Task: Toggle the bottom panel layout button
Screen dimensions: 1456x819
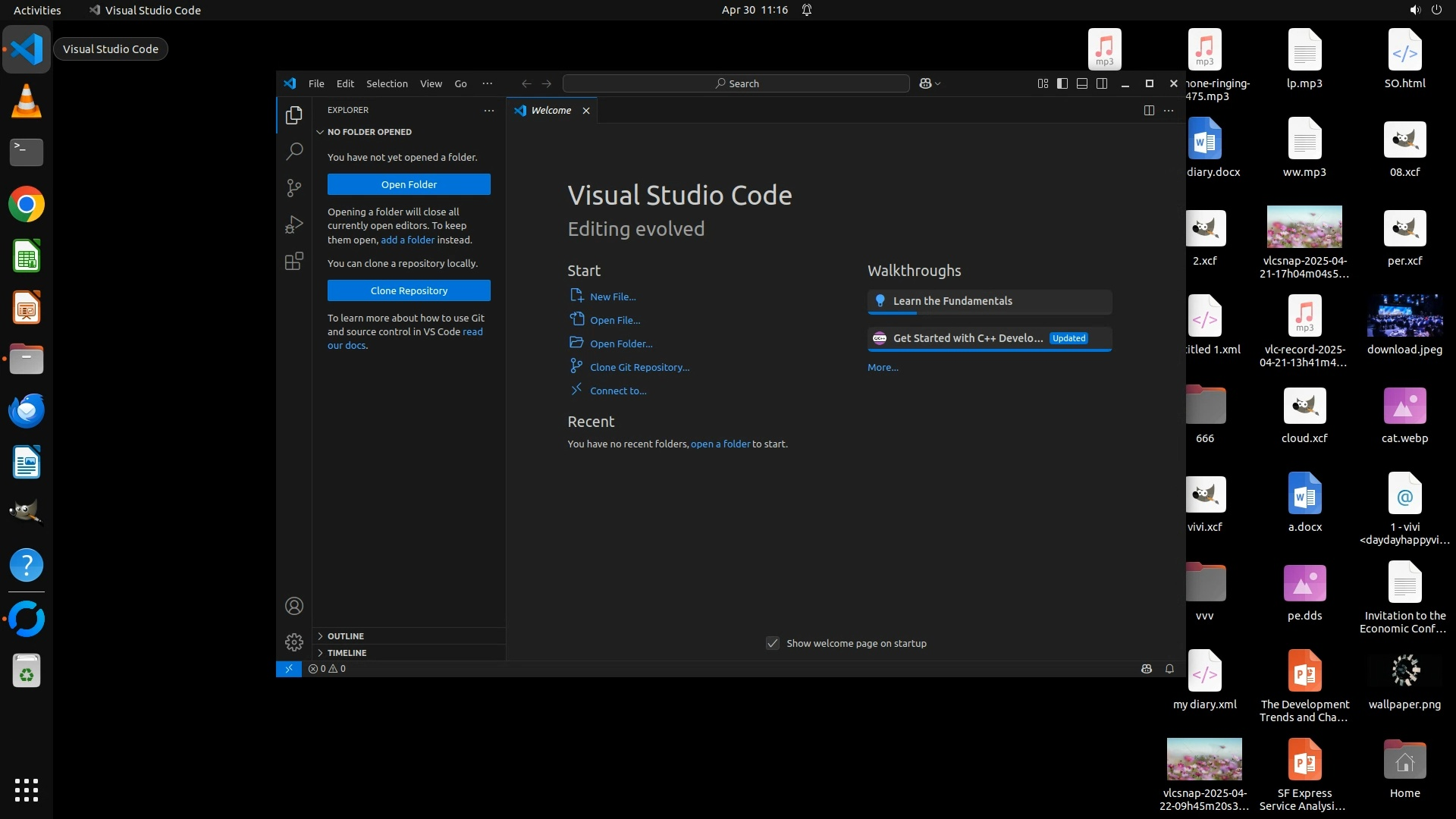Action: [x=1082, y=83]
